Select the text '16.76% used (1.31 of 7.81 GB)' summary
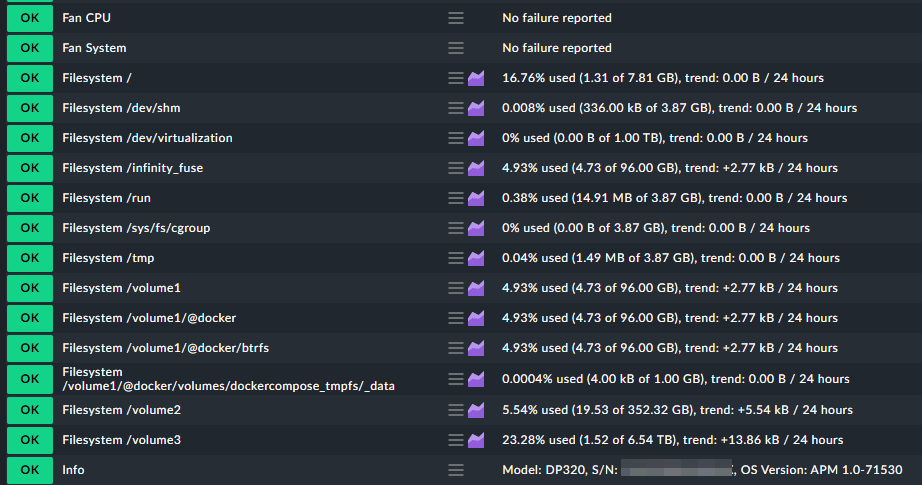 tap(590, 78)
